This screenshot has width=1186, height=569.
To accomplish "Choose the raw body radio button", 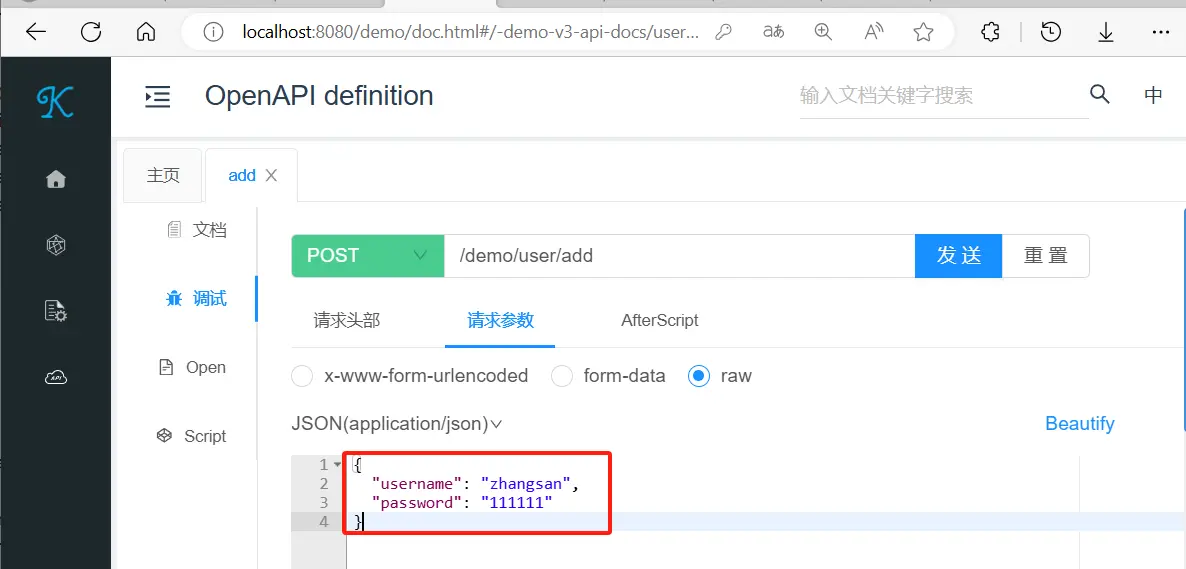I will (699, 376).
